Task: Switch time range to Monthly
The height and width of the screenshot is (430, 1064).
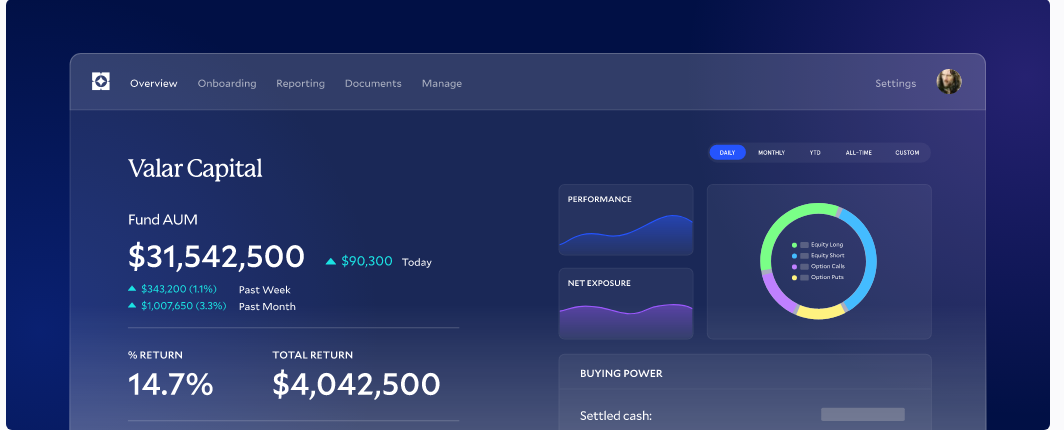Action: click(x=771, y=153)
